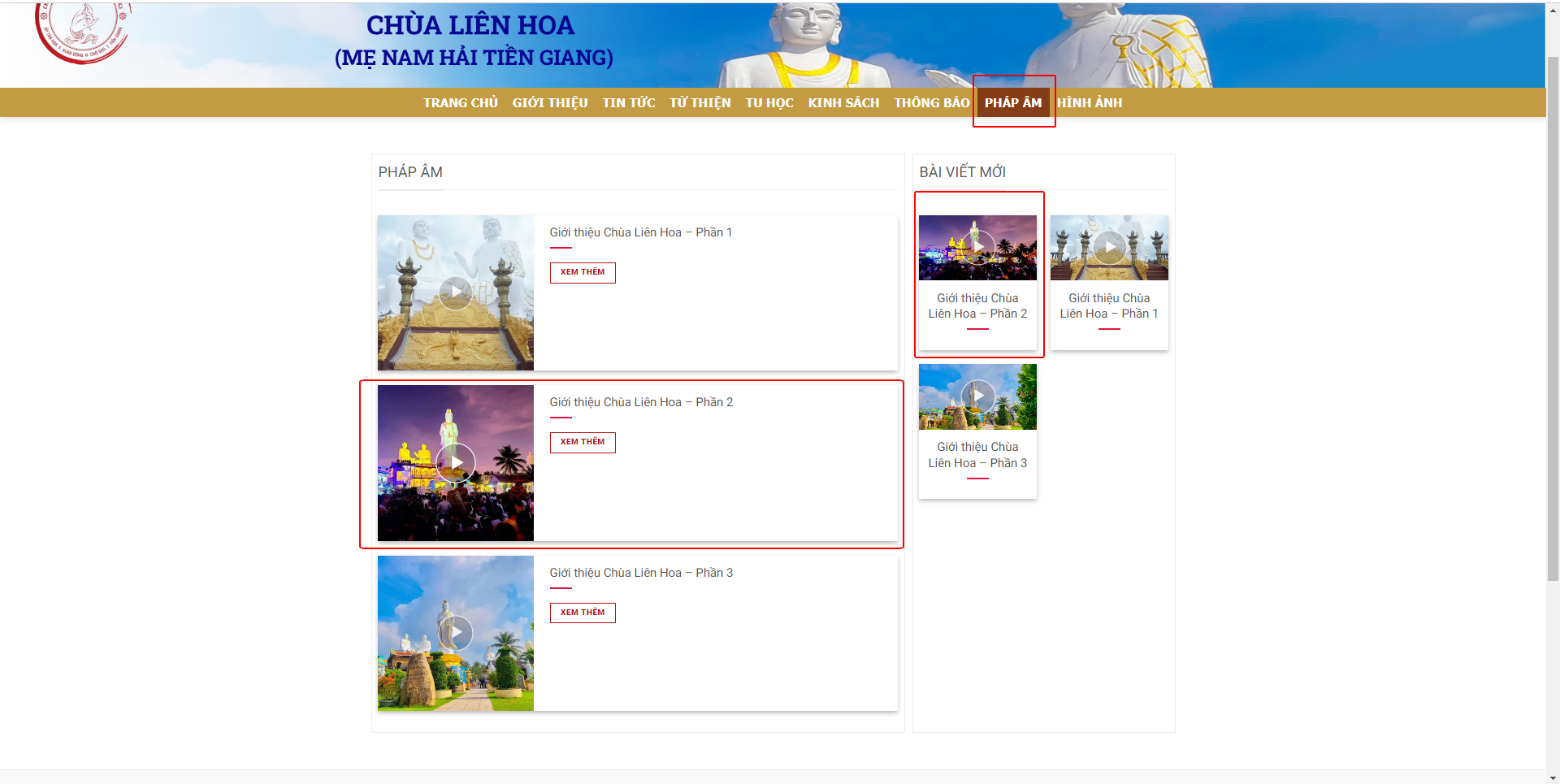Screen dimensions: 1560x784
Task: Play the Phần 1 video in main list
Action: [x=456, y=292]
